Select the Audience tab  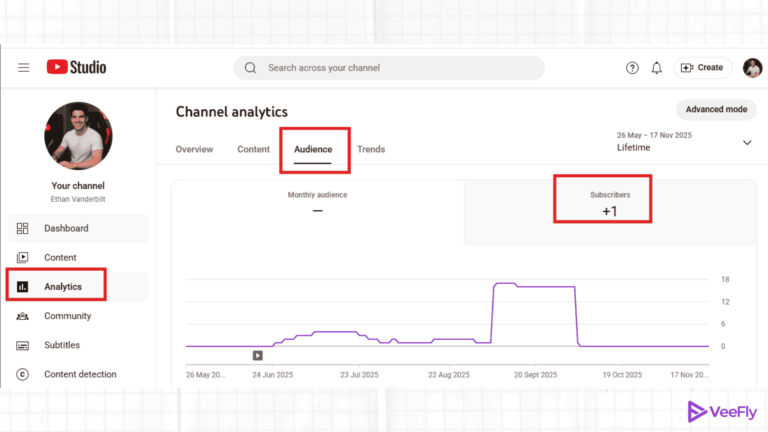tap(313, 150)
